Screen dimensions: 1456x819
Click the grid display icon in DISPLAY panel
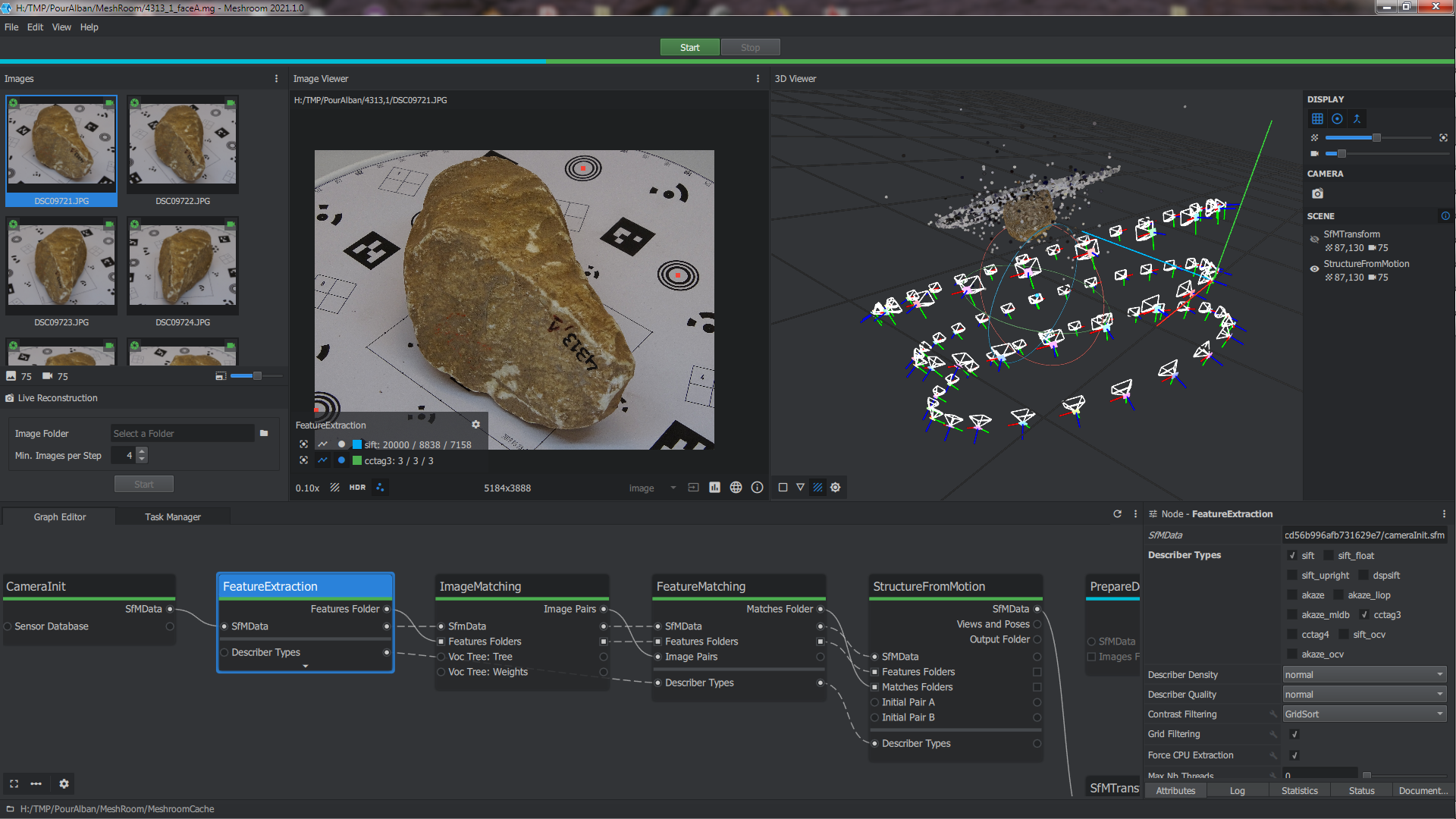pyautogui.click(x=1317, y=118)
